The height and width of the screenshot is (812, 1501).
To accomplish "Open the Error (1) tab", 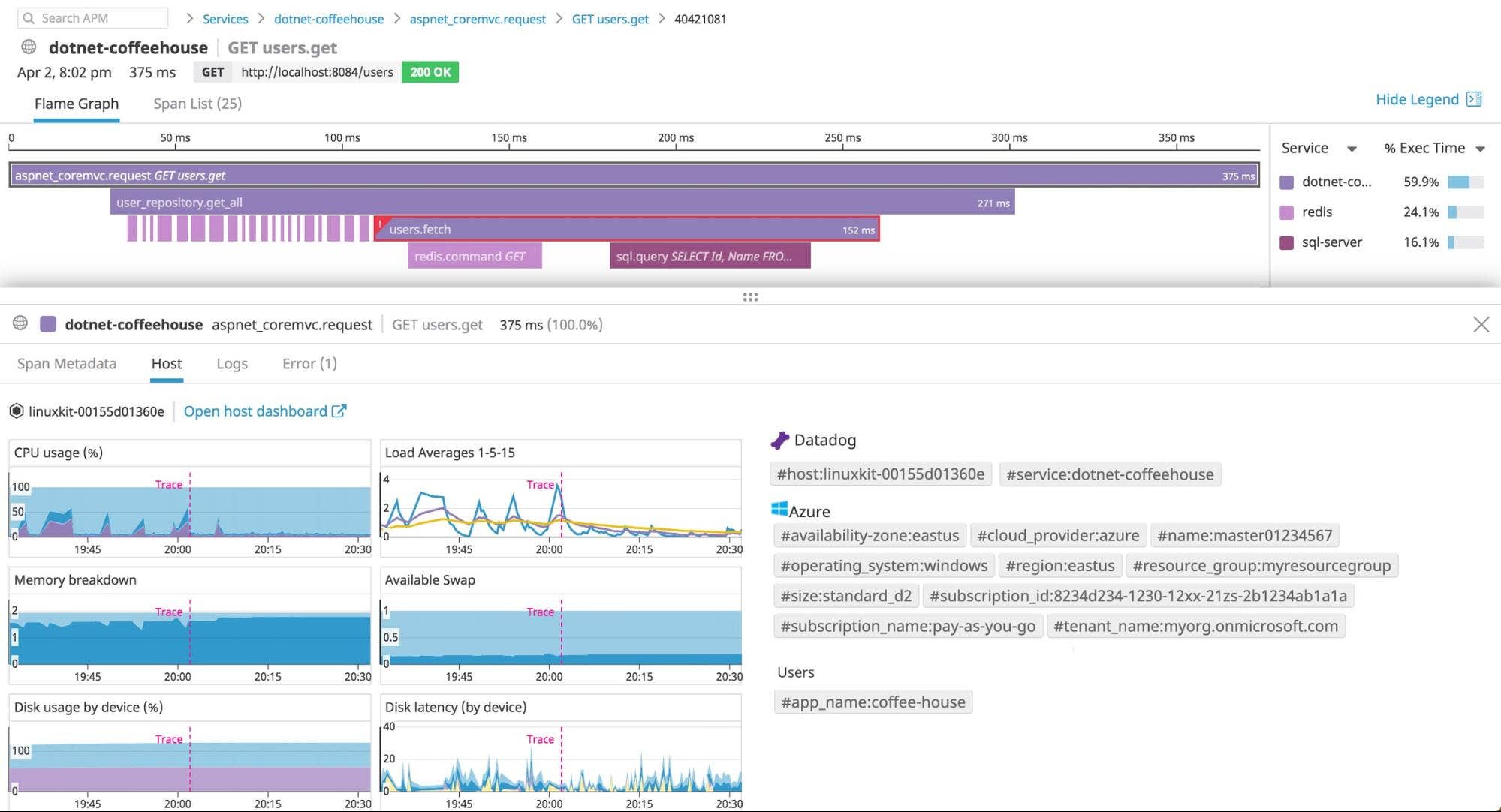I will [308, 363].
